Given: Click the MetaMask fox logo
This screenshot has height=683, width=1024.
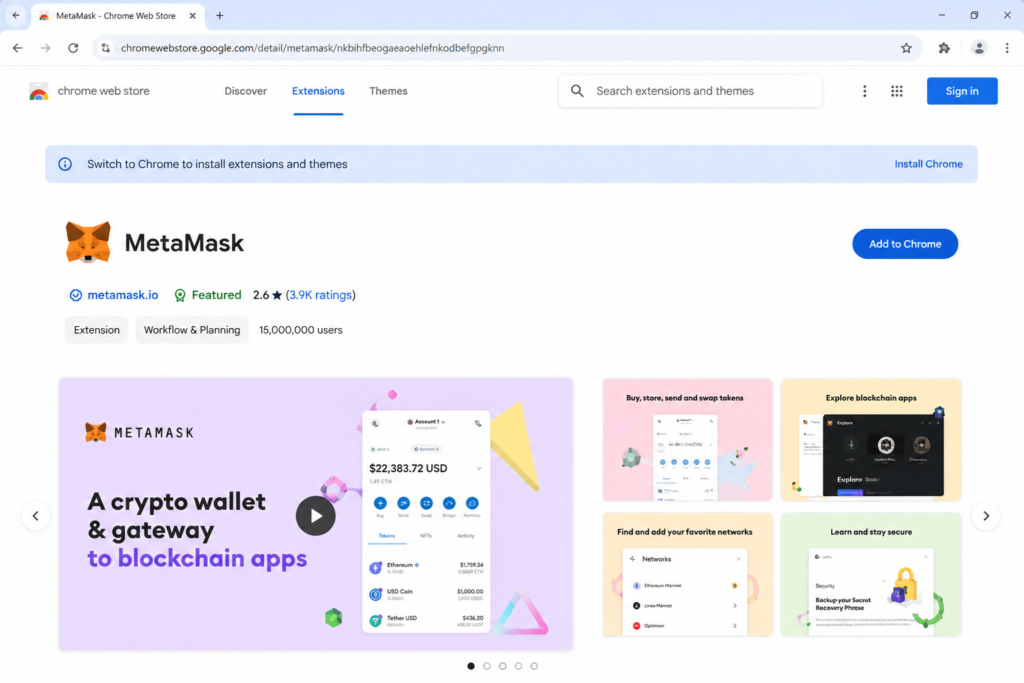Looking at the screenshot, I should [x=88, y=242].
